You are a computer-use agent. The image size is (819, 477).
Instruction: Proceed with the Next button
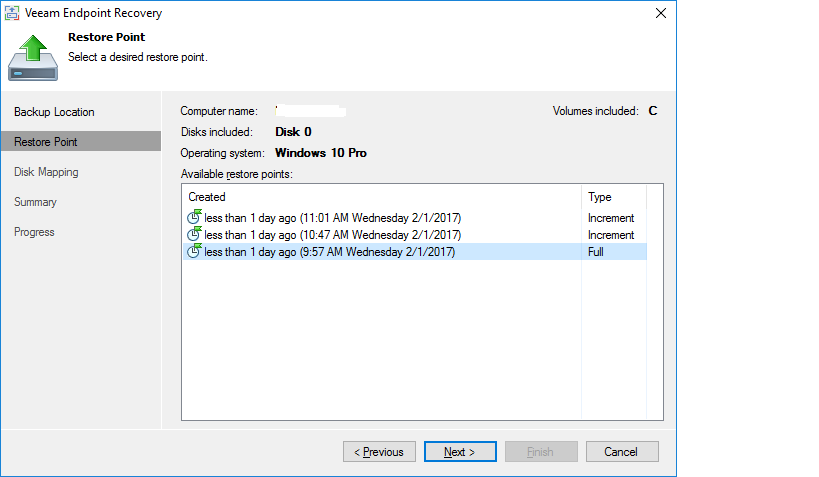460,452
